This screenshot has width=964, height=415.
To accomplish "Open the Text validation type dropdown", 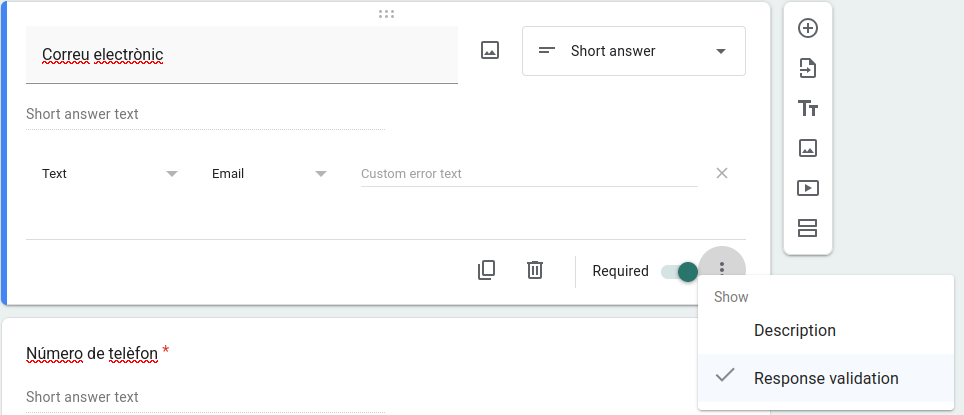I will click(109, 173).
